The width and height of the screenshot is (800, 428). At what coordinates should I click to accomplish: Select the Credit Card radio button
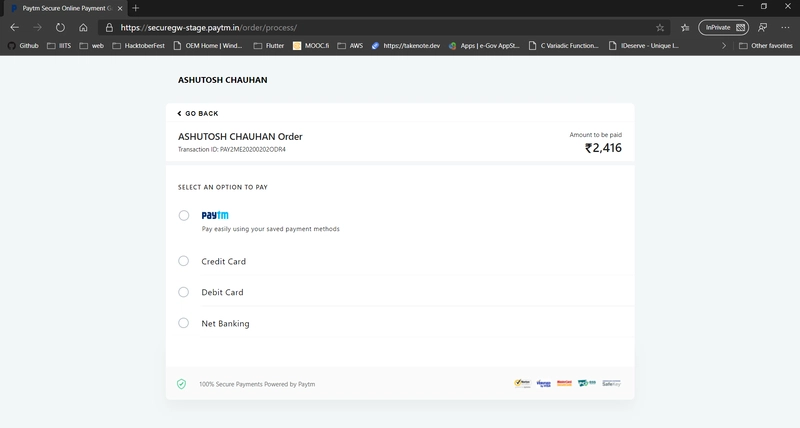tap(184, 261)
